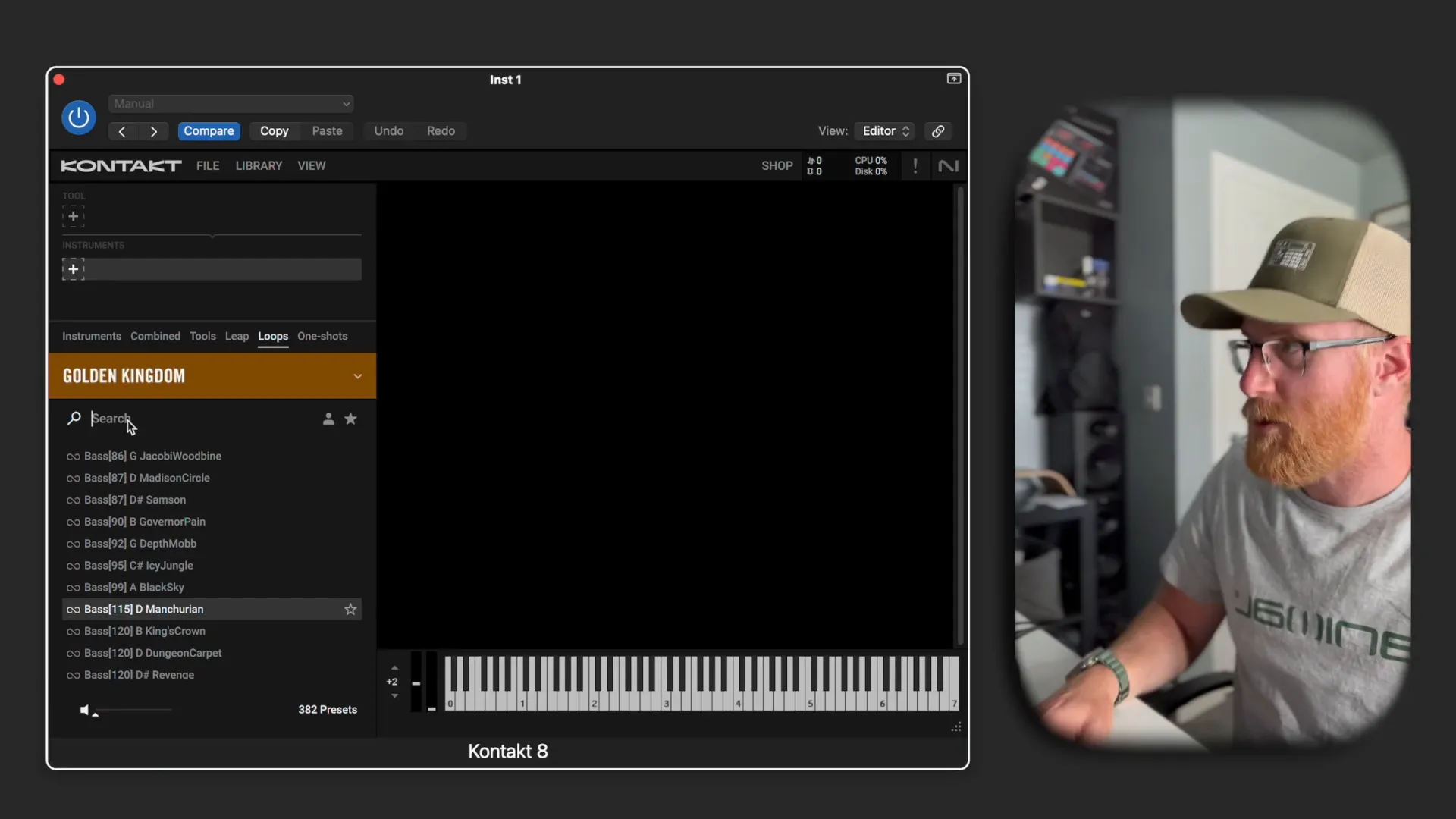Open the LIBRARY menu
This screenshot has height=819, width=1456.
click(x=259, y=166)
